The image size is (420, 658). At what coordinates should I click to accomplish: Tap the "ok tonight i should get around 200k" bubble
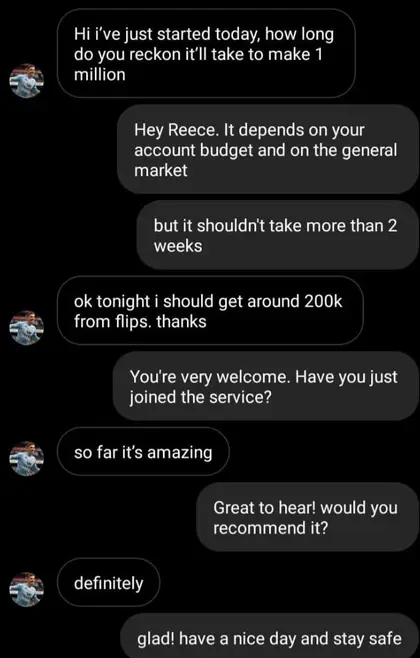pyautogui.click(x=210, y=311)
